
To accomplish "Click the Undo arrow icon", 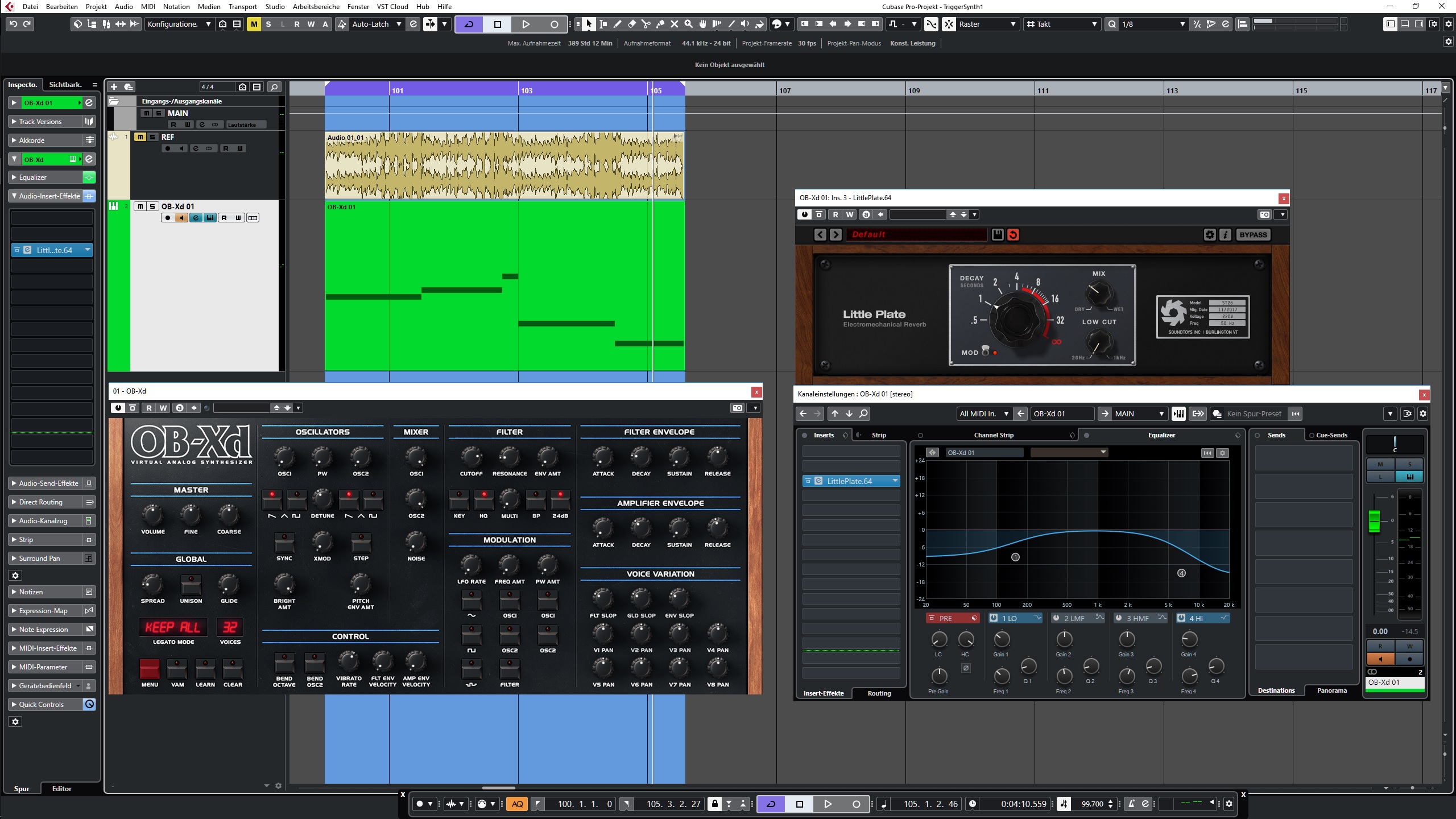I will click(13, 24).
